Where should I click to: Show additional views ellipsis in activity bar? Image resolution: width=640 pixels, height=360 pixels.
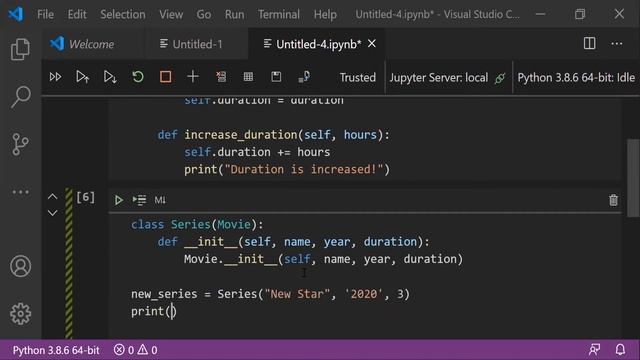point(20,192)
